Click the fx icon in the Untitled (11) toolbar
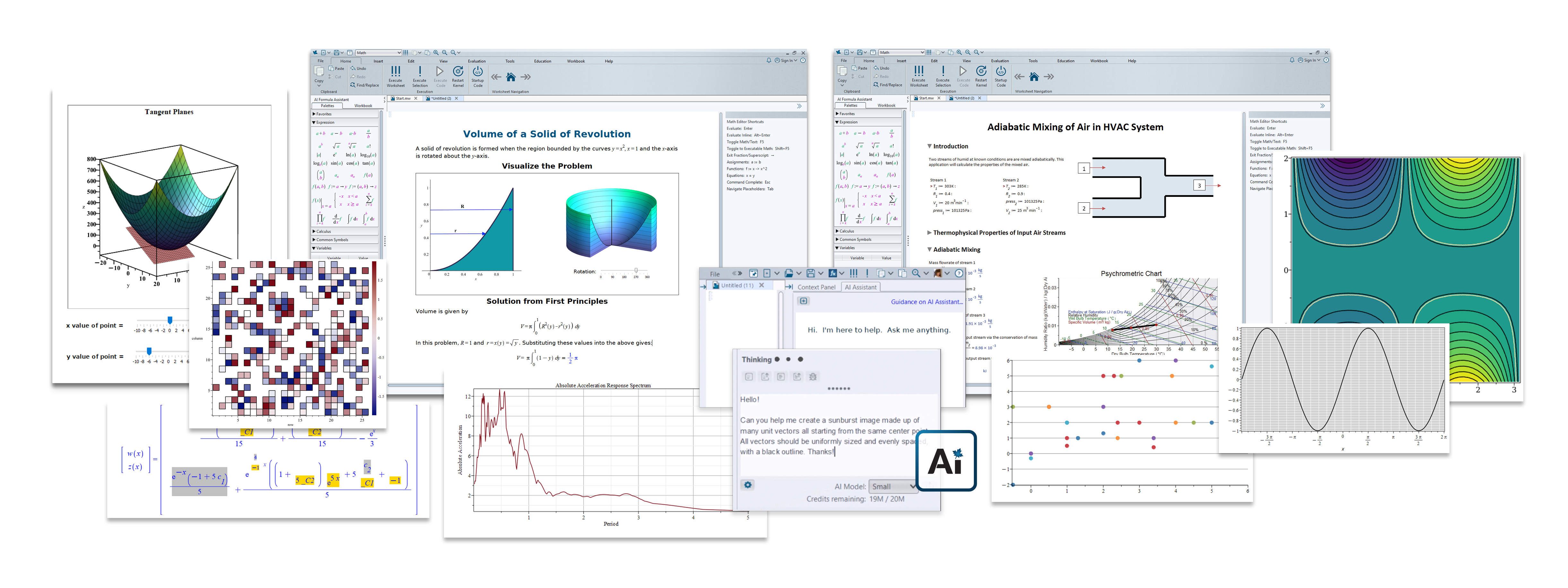The image size is (1568, 588). click(832, 273)
